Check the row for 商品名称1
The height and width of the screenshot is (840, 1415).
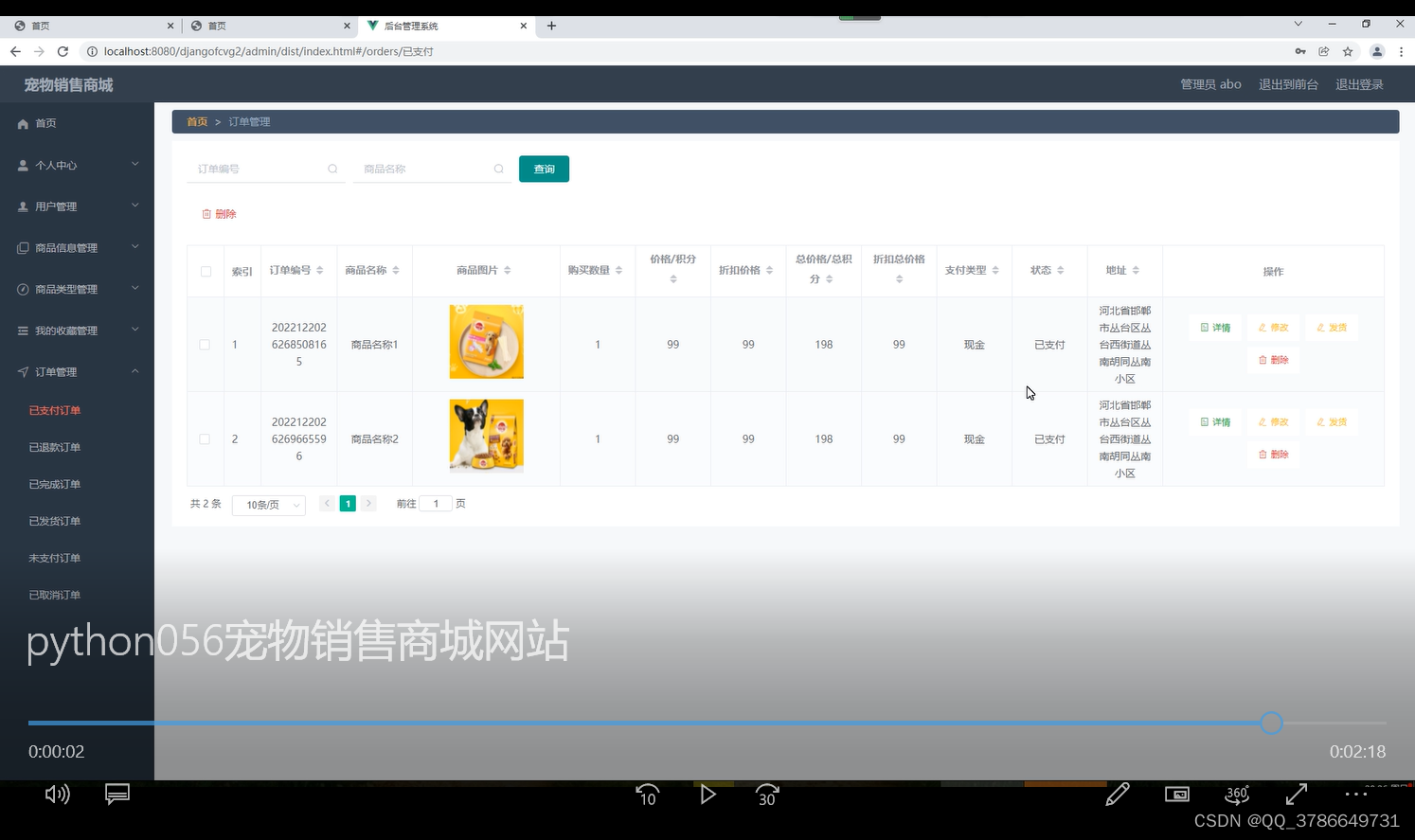(x=205, y=345)
